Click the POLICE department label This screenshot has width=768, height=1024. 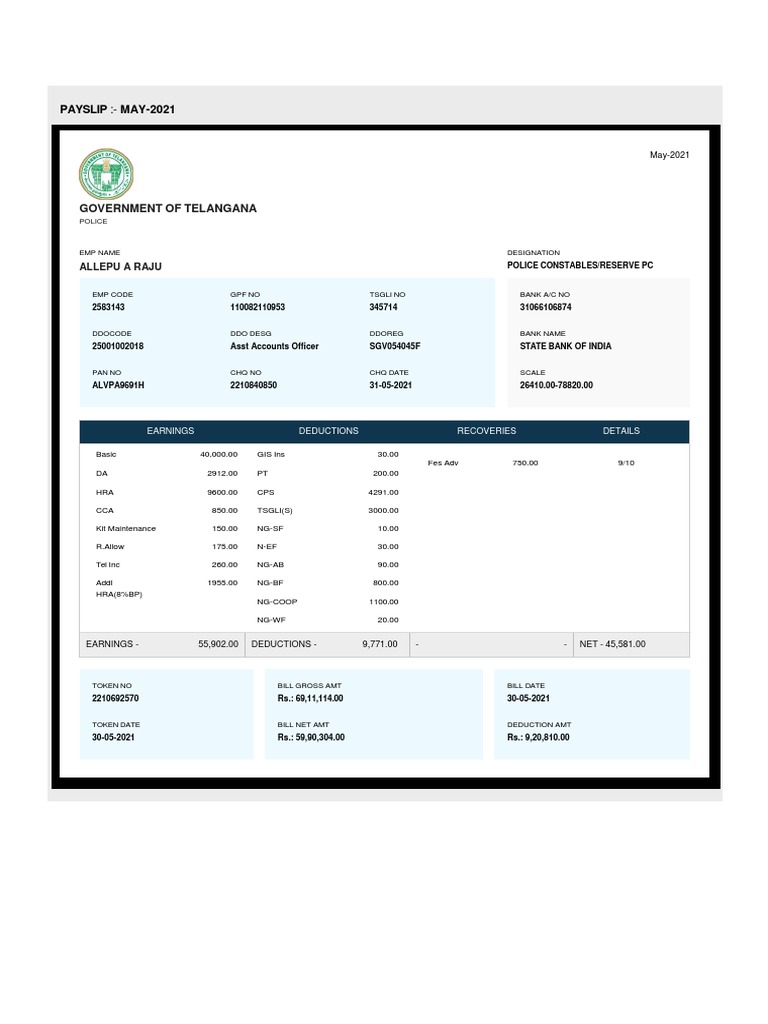coord(93,221)
